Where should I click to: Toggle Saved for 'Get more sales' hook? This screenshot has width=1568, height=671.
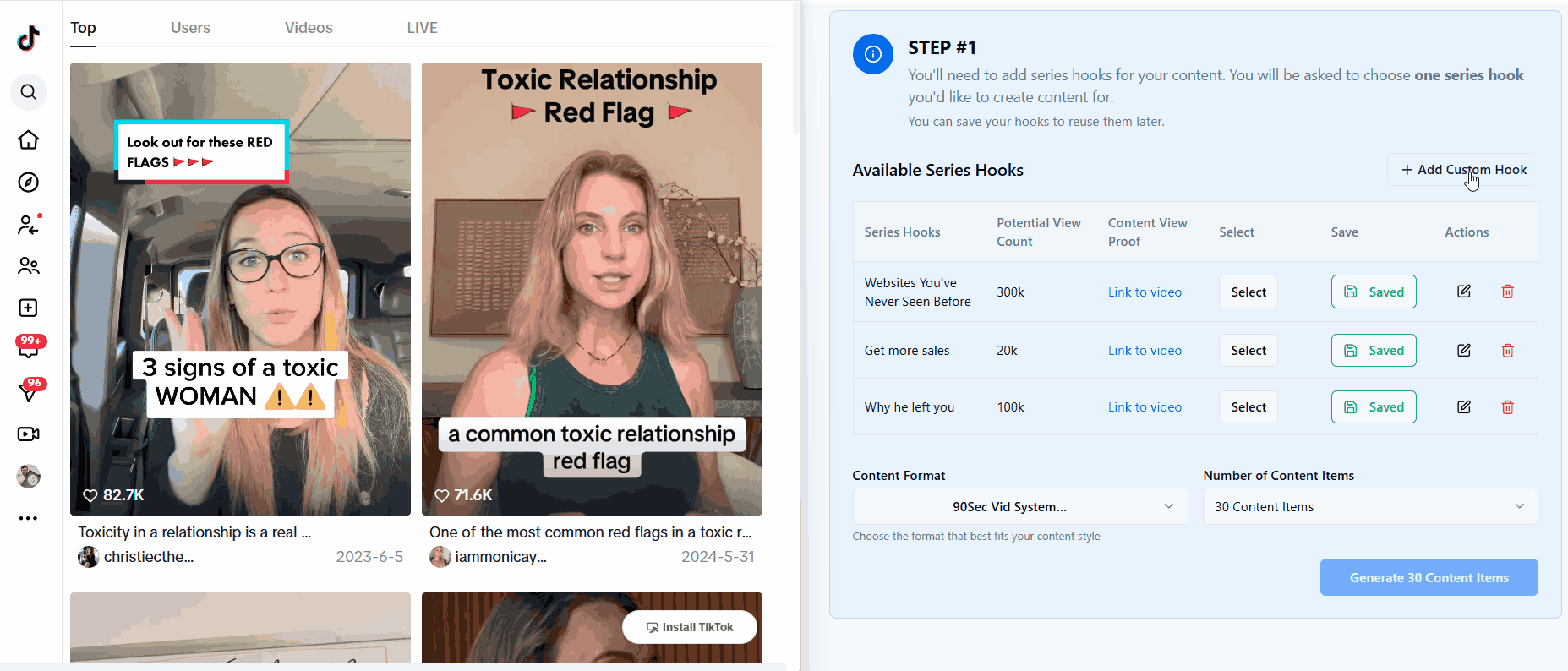click(1373, 350)
